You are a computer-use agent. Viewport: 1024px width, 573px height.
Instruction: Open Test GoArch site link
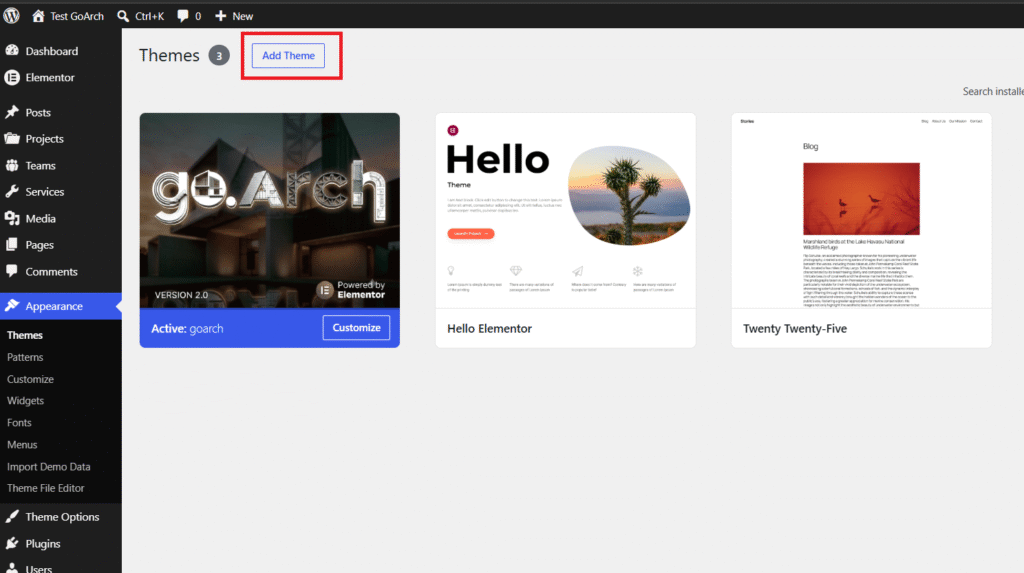pos(68,16)
